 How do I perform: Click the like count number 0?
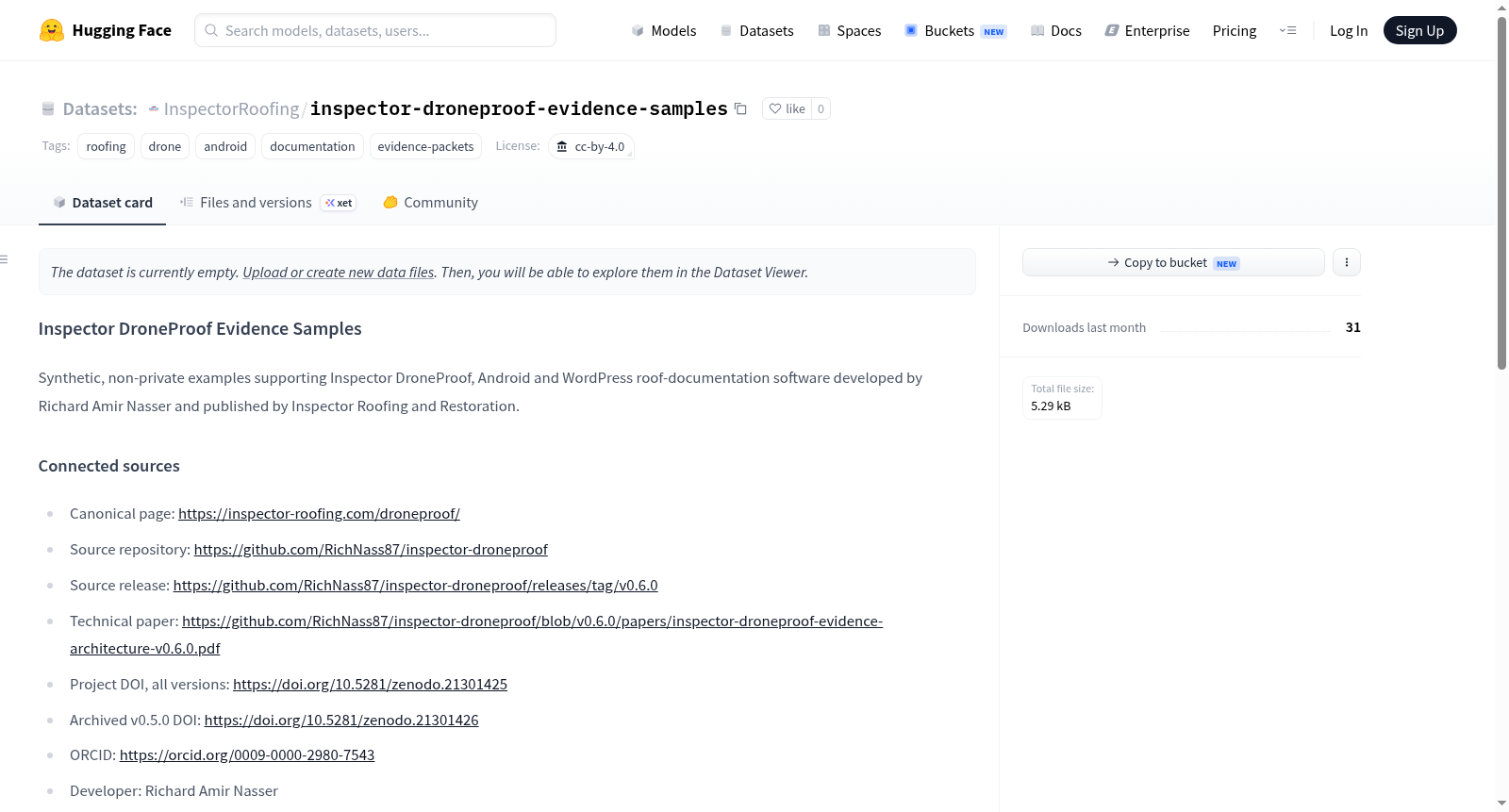coord(821,109)
